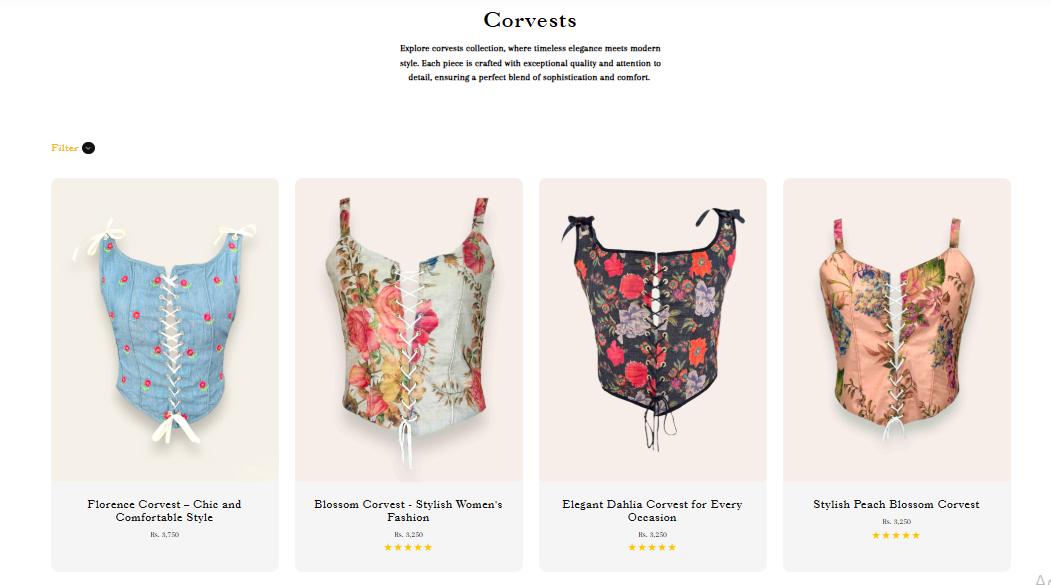Click the Dahlia Corvest Rs. 3,250 price
This screenshot has width=1051, height=585.
click(652, 535)
